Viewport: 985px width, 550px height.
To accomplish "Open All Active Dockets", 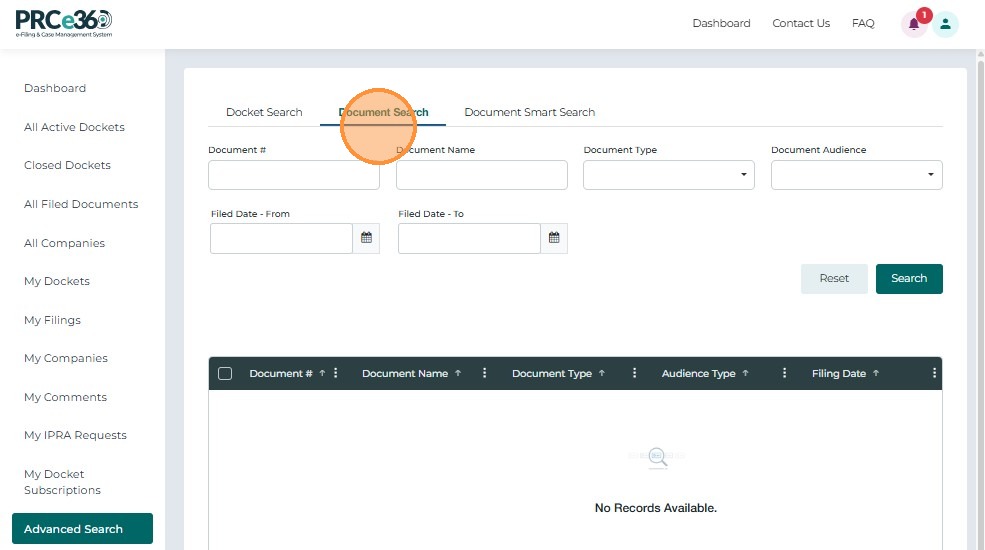I will click(x=74, y=127).
